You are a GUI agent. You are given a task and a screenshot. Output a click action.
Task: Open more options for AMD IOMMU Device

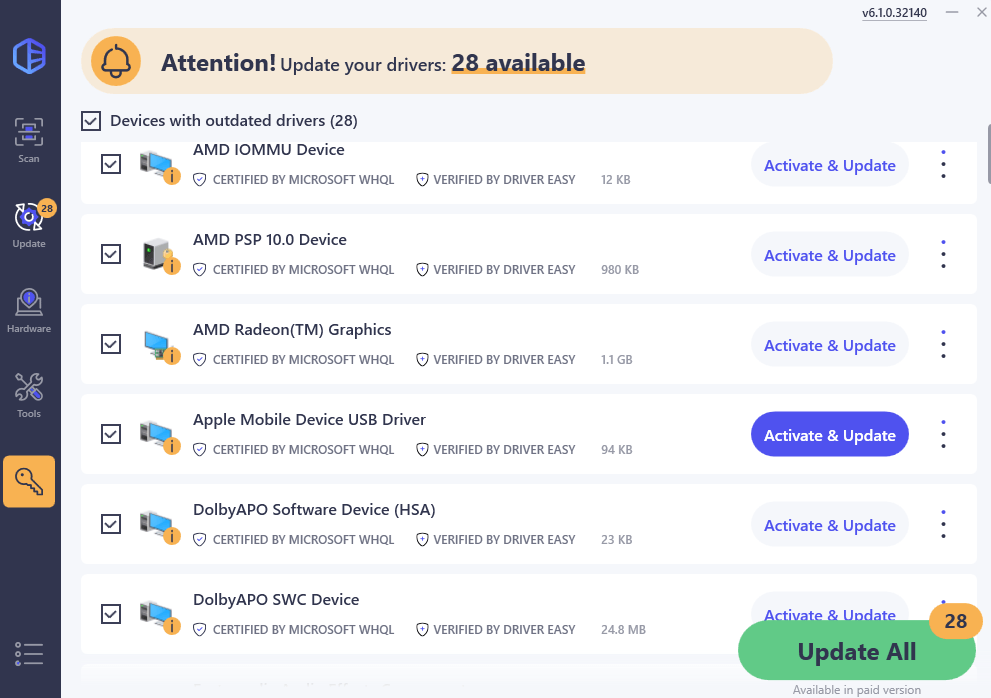coord(943,165)
